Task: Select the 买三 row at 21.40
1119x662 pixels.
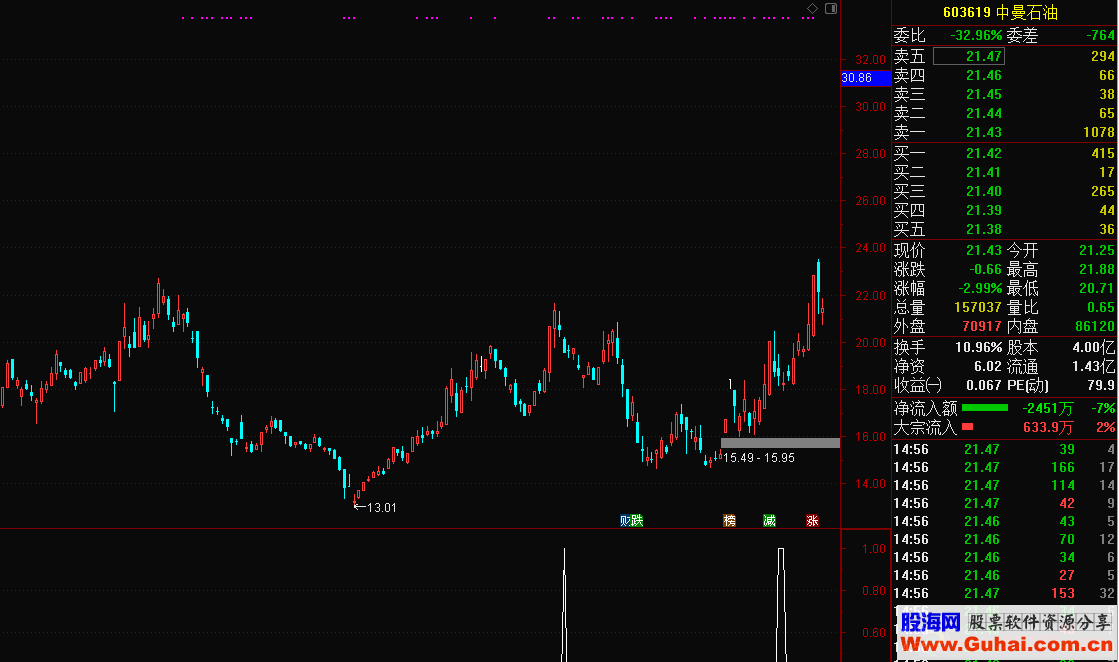Action: (x=1004, y=191)
